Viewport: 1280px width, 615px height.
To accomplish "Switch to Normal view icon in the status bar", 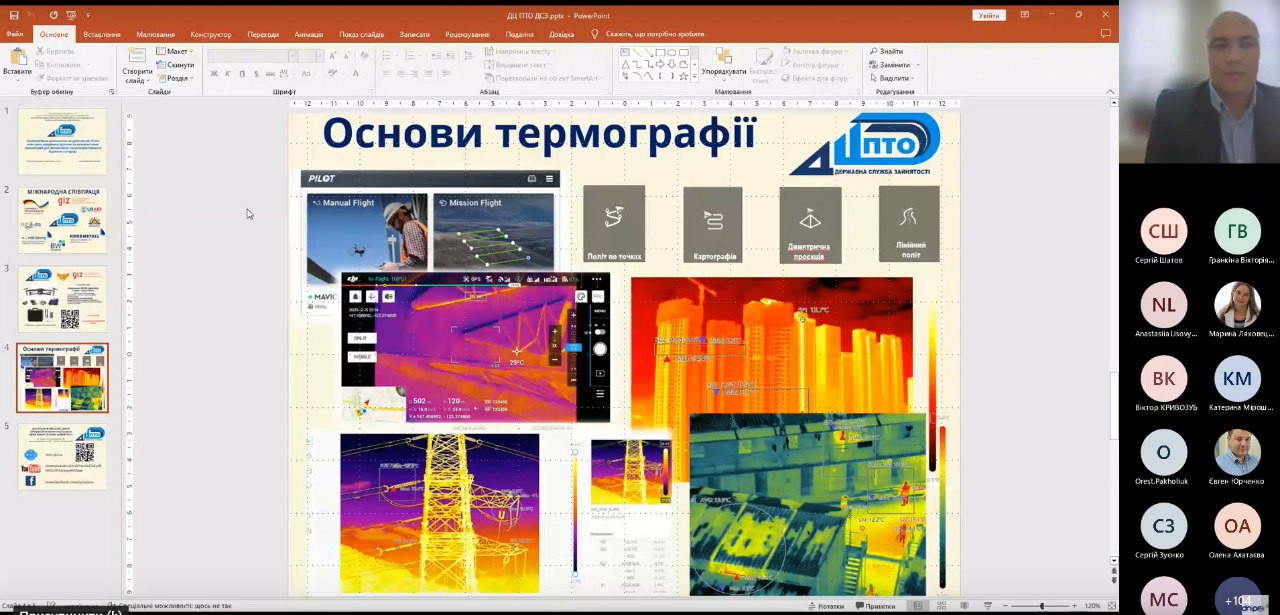I will pyautogui.click(x=917, y=606).
